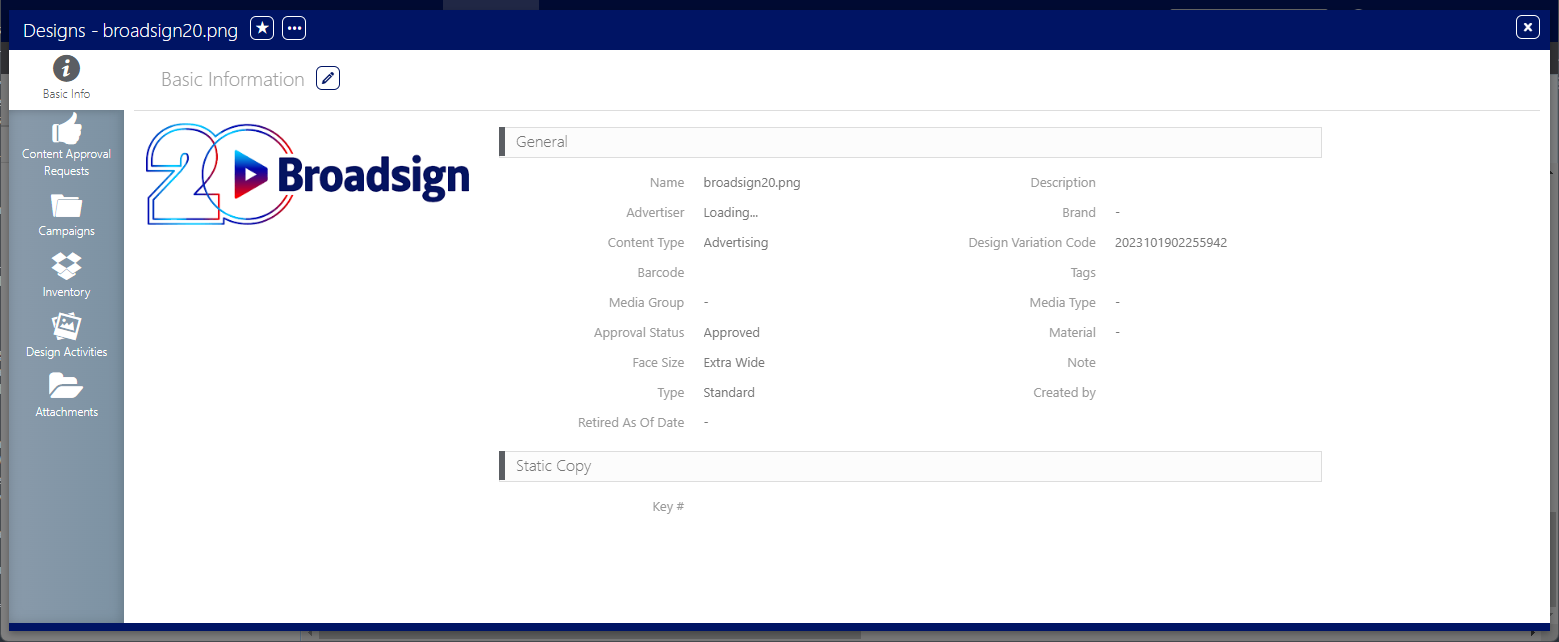This screenshot has height=642, width=1559.
Task: Open the Attachments section
Action: click(66, 395)
